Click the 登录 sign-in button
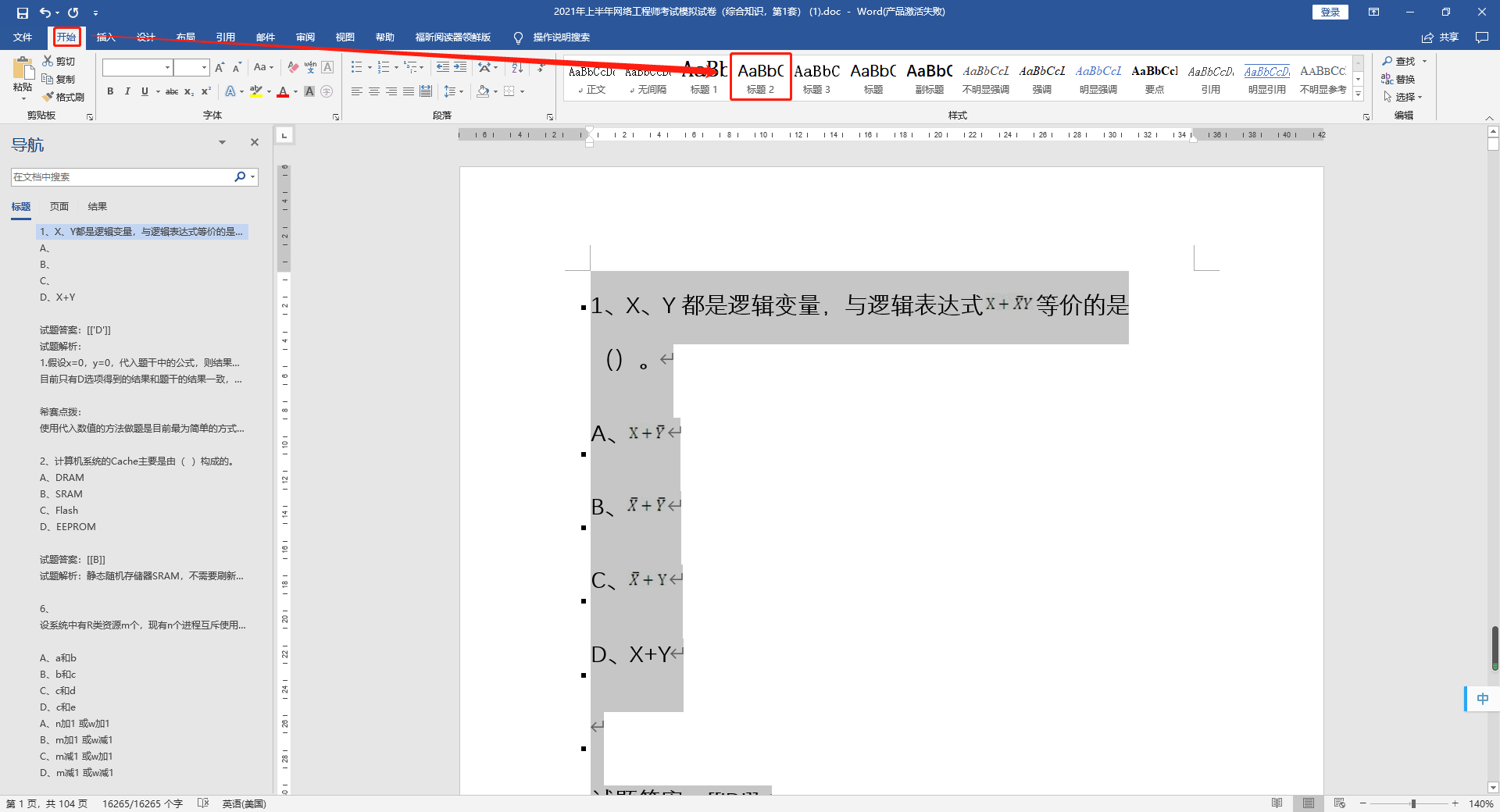The height and width of the screenshot is (812, 1500). pyautogui.click(x=1330, y=12)
